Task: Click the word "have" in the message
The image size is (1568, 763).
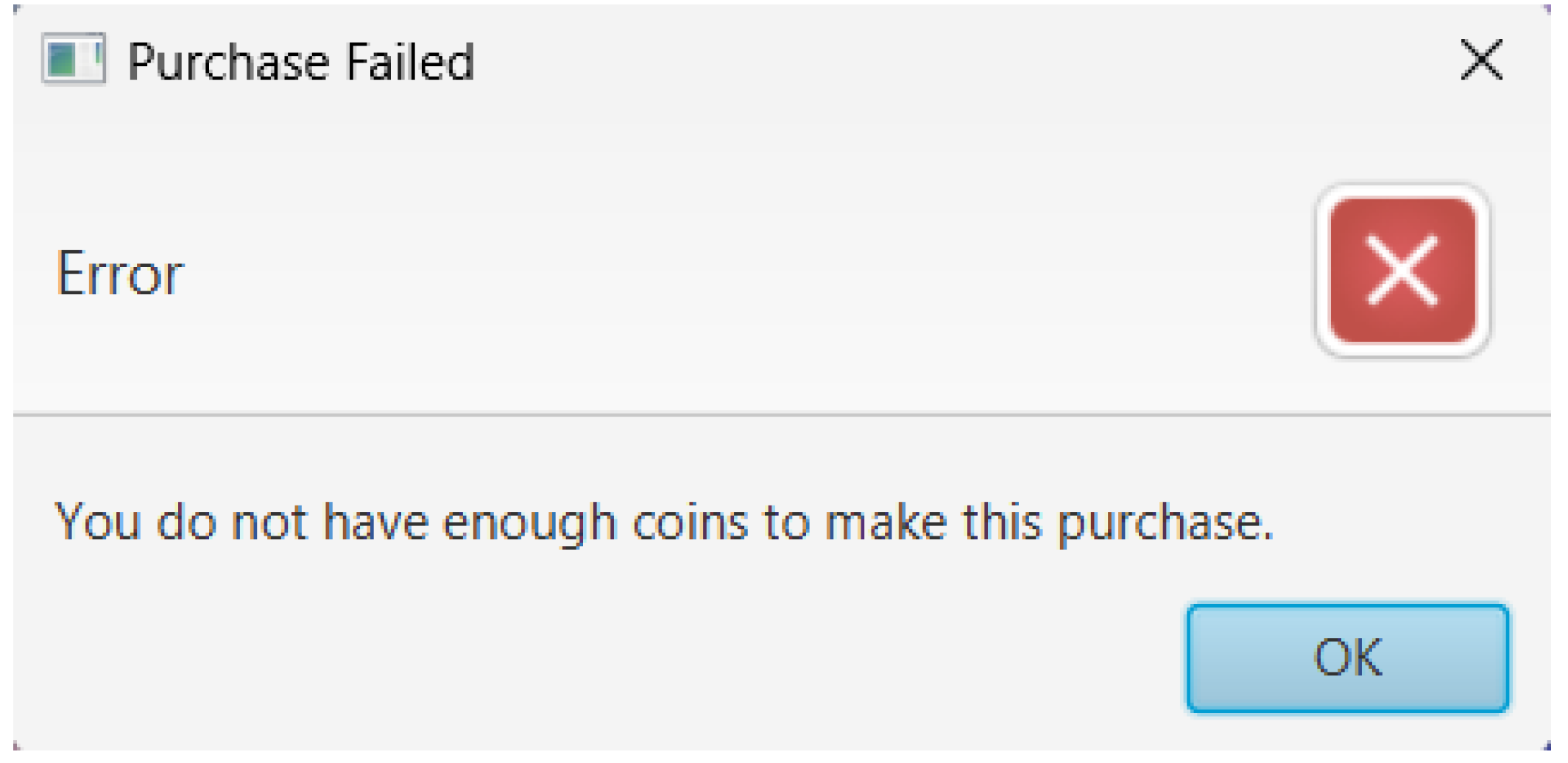Action: coord(376,523)
